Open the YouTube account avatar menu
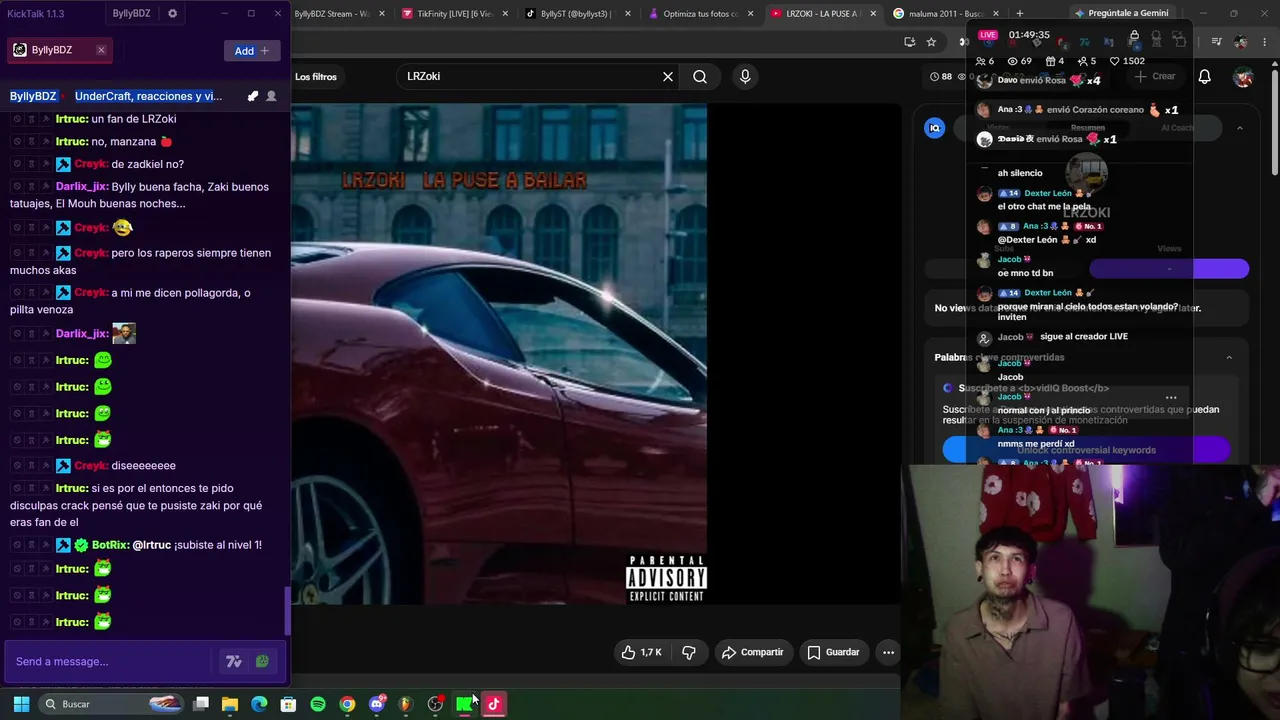Screen dimensions: 1280x720 (x=1243, y=77)
